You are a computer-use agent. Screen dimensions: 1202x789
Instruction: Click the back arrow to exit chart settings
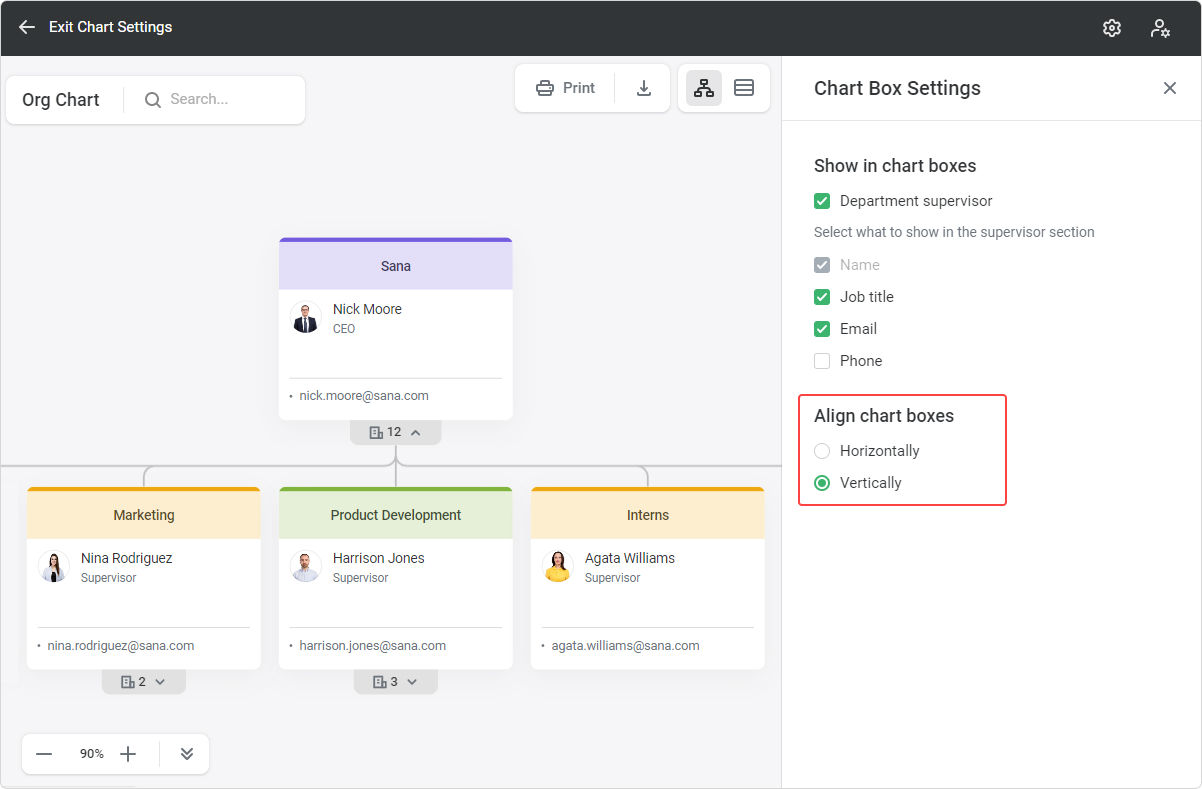[27, 27]
